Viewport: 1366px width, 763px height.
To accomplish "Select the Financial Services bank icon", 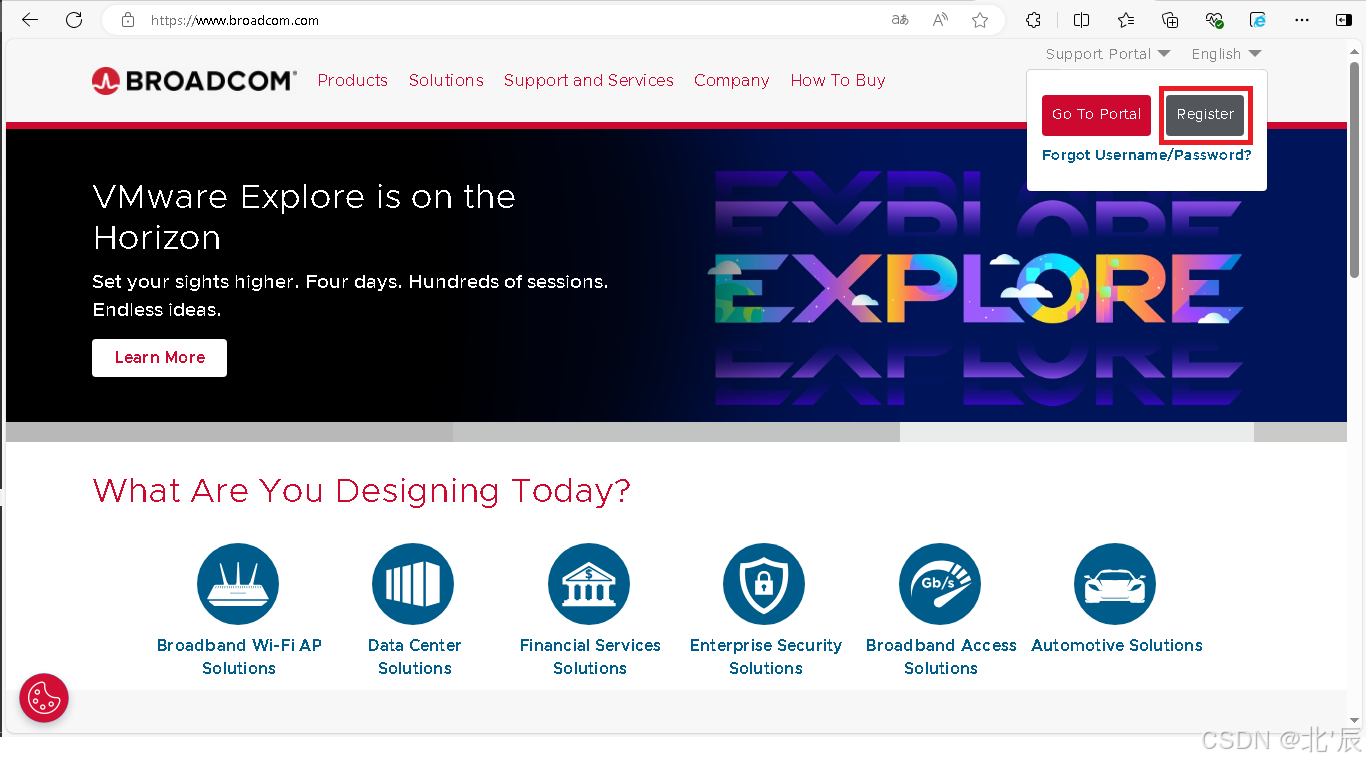I will point(589,584).
